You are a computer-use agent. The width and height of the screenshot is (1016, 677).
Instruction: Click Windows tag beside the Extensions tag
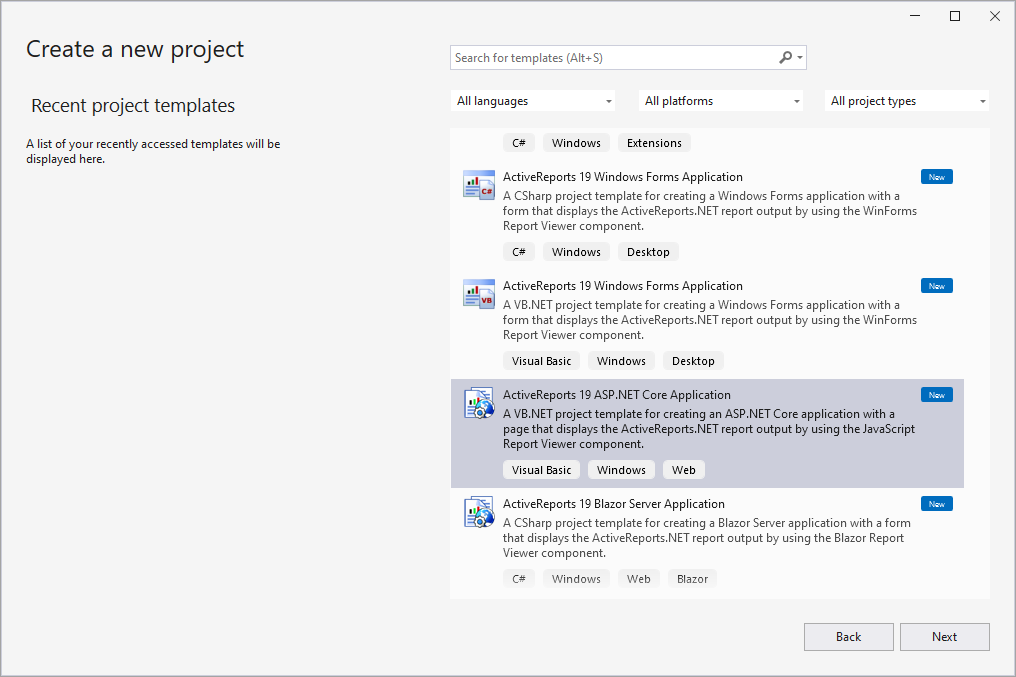click(x=576, y=143)
